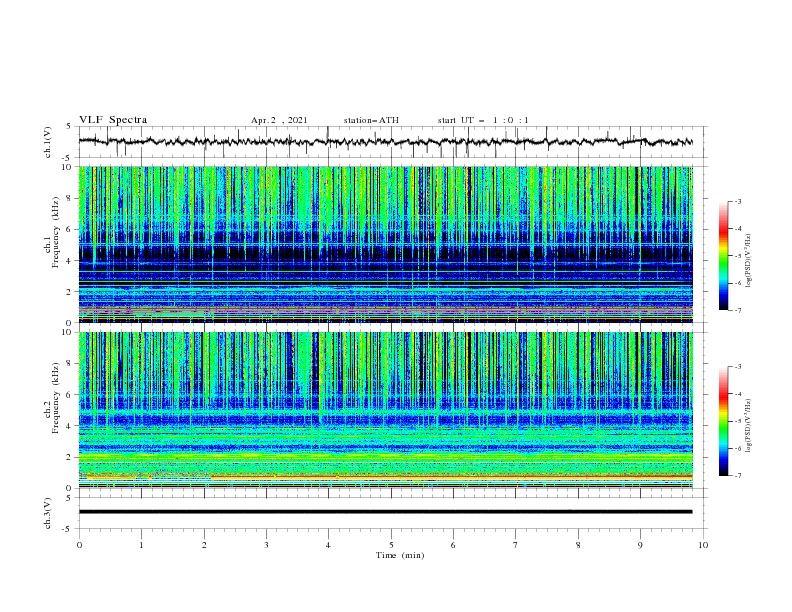The height and width of the screenshot is (612, 792).
Task: Click inside the ch.2 spectrogram panel
Action: 385,410
